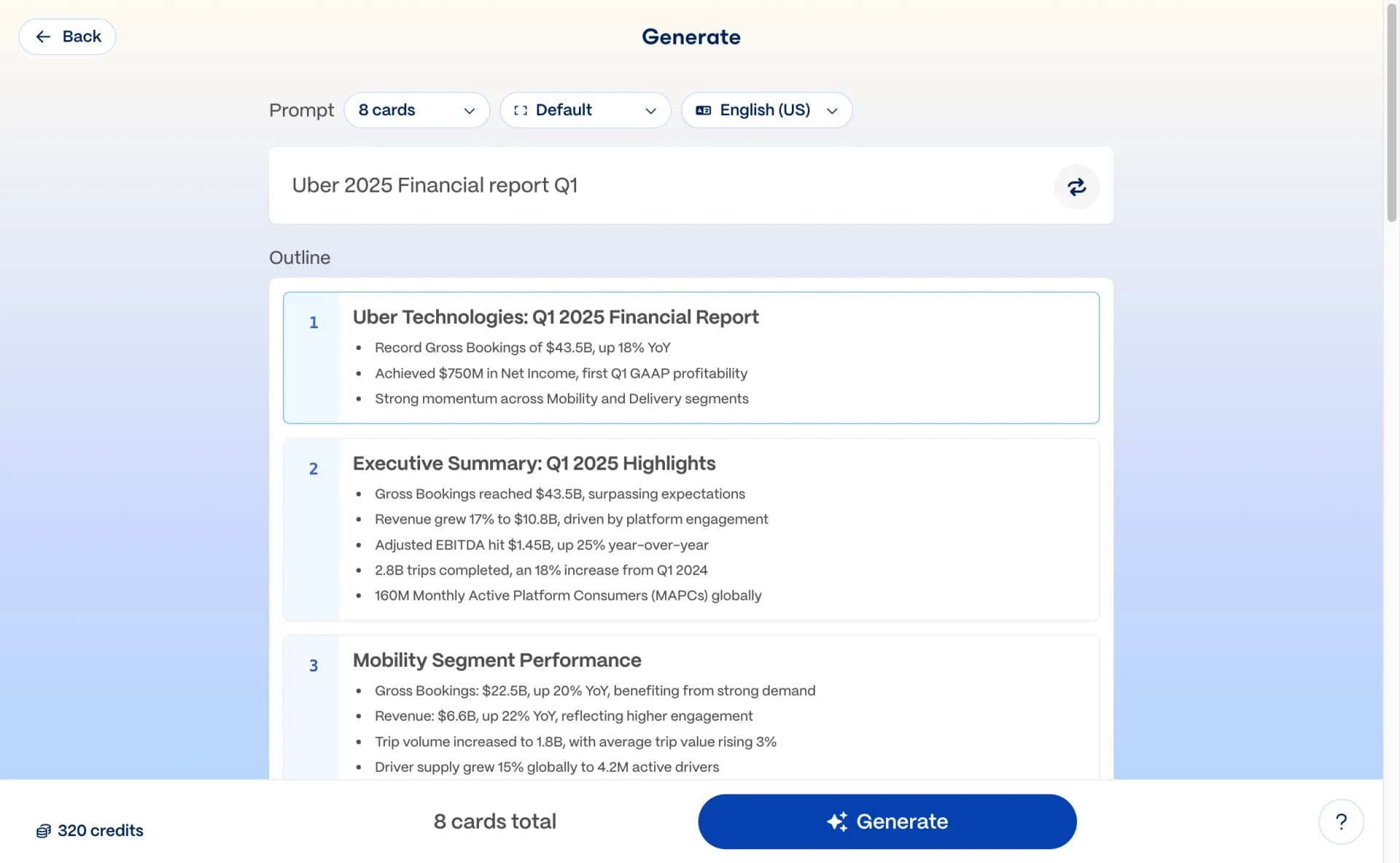
Task: Click the 8 cards total label
Action: (494, 821)
